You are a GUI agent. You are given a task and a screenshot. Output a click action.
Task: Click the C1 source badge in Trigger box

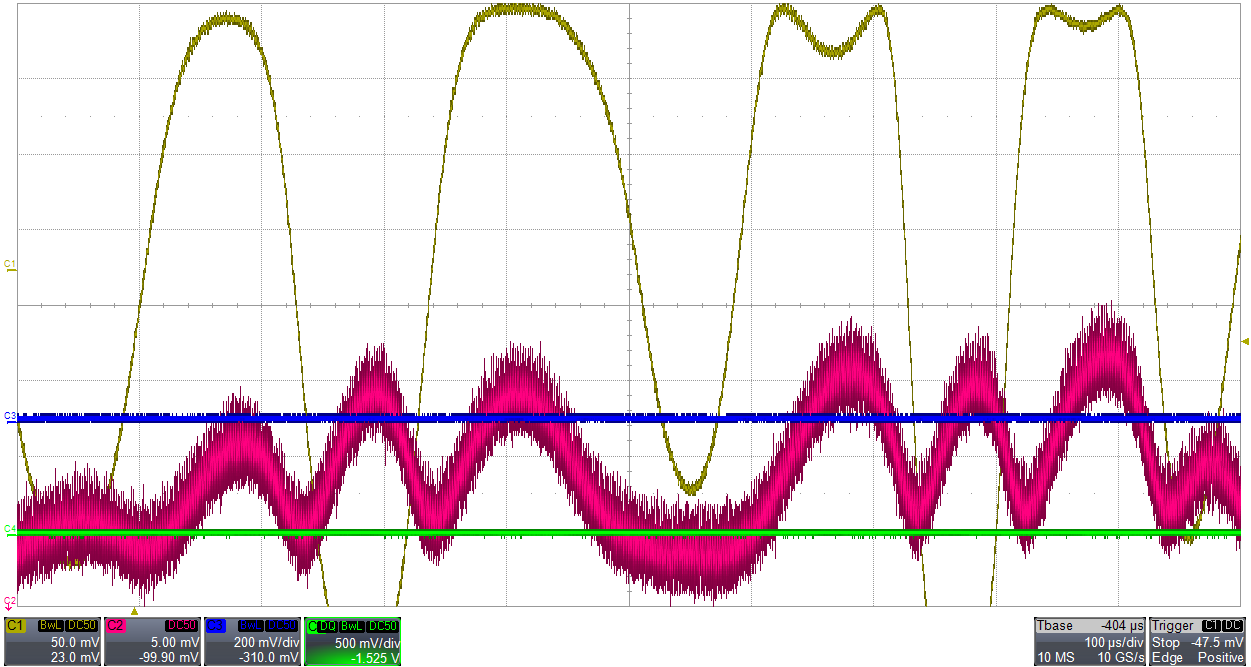pyautogui.click(x=1210, y=625)
